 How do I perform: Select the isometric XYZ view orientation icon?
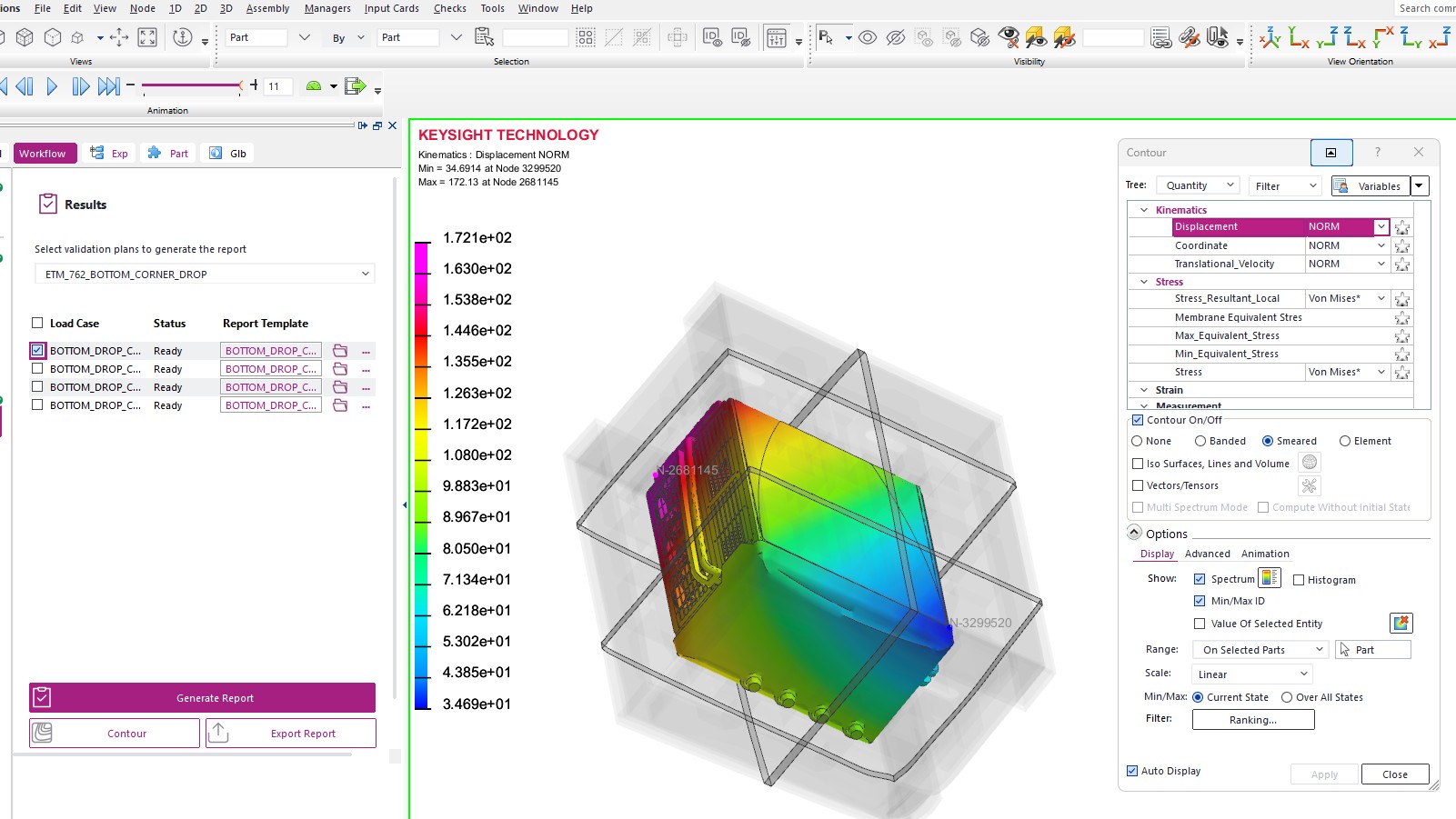click(1270, 37)
